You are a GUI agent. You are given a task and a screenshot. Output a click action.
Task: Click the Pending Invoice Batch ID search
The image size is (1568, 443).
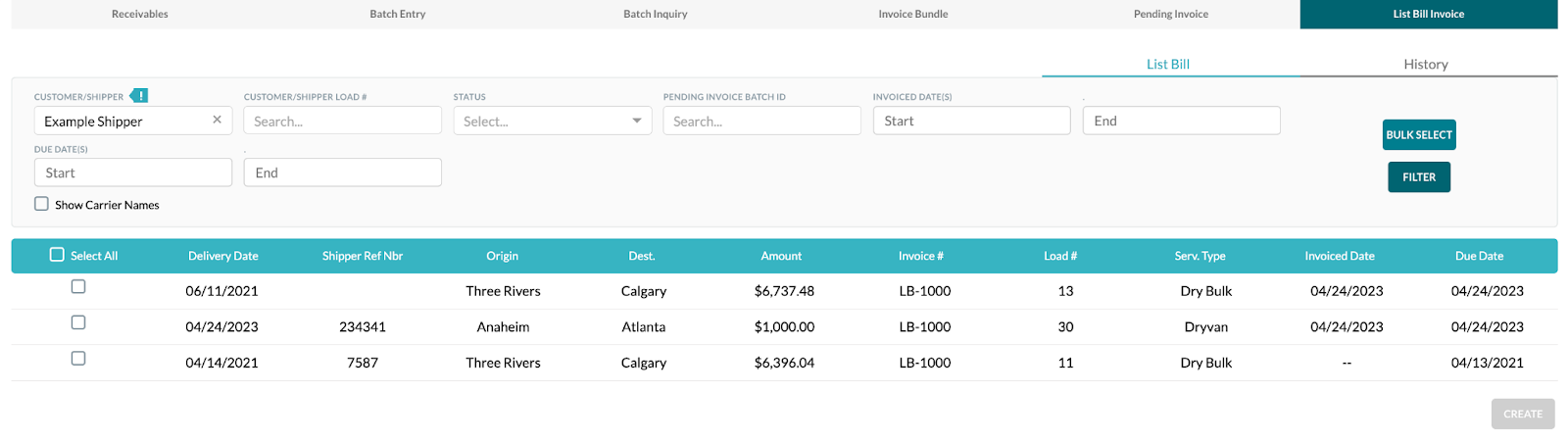coord(761,121)
